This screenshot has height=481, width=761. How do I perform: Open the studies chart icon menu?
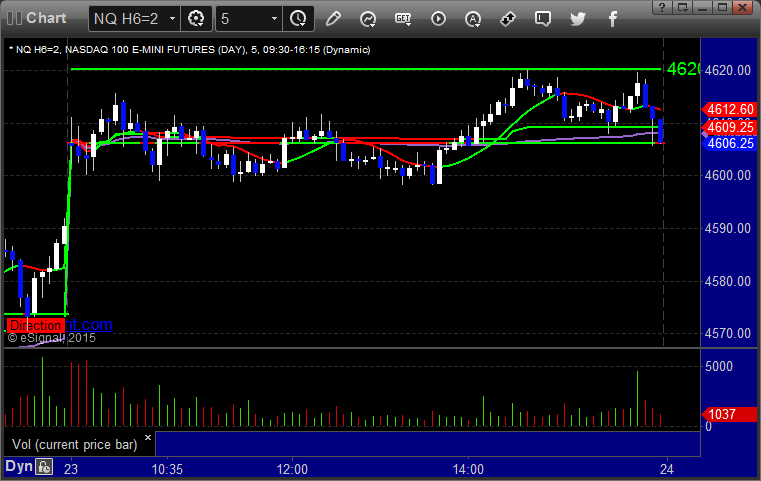(368, 19)
